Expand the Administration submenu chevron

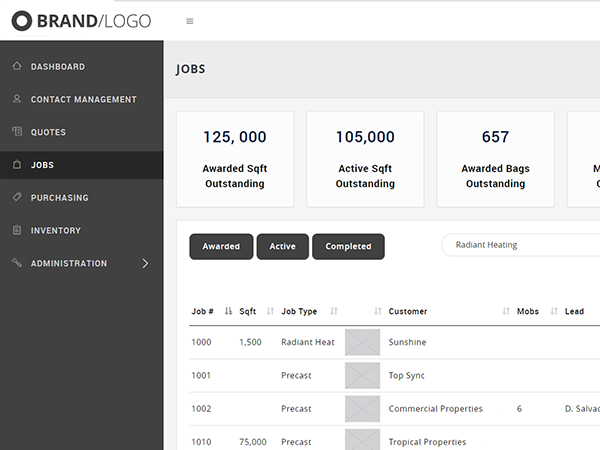[145, 263]
